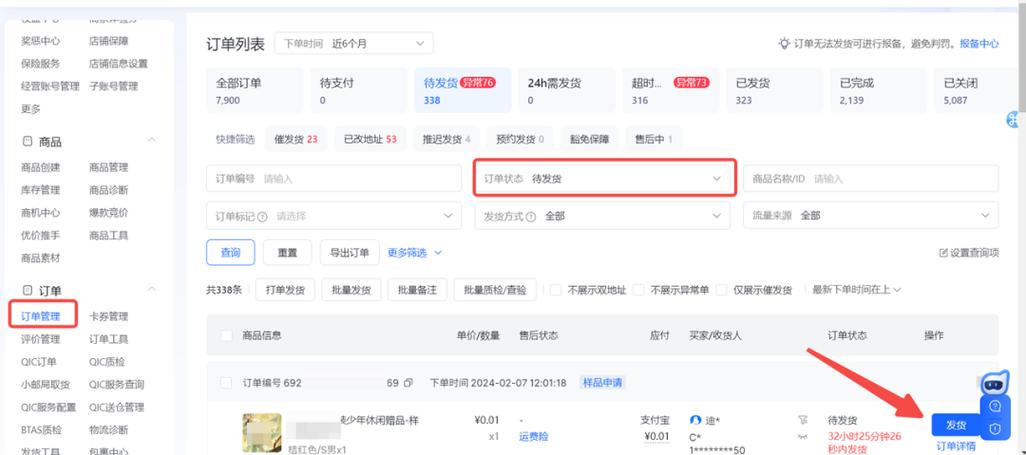The width and height of the screenshot is (1026, 455).
Task: Click the floating blue icon at right edge
Action: pos(1014,120)
